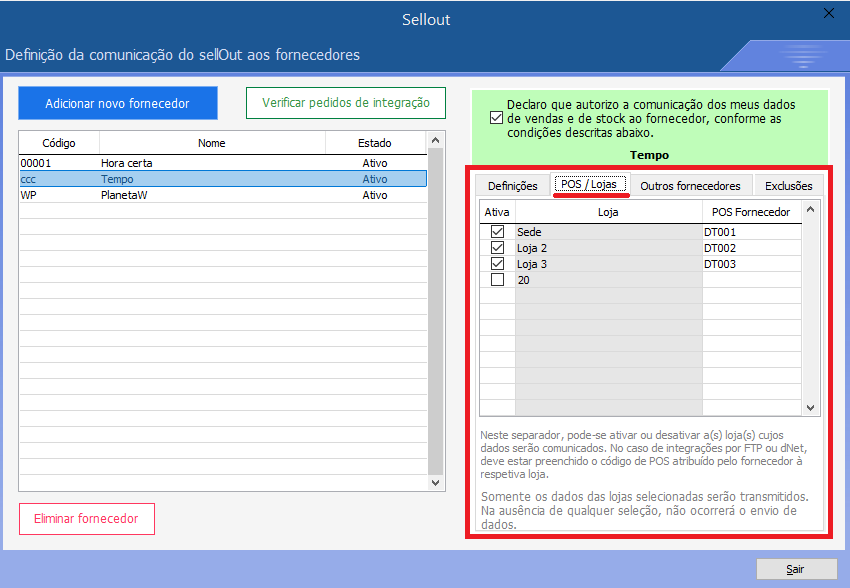Open the Outros fornecedores tab
Image resolution: width=850 pixels, height=588 pixels.
(x=690, y=186)
